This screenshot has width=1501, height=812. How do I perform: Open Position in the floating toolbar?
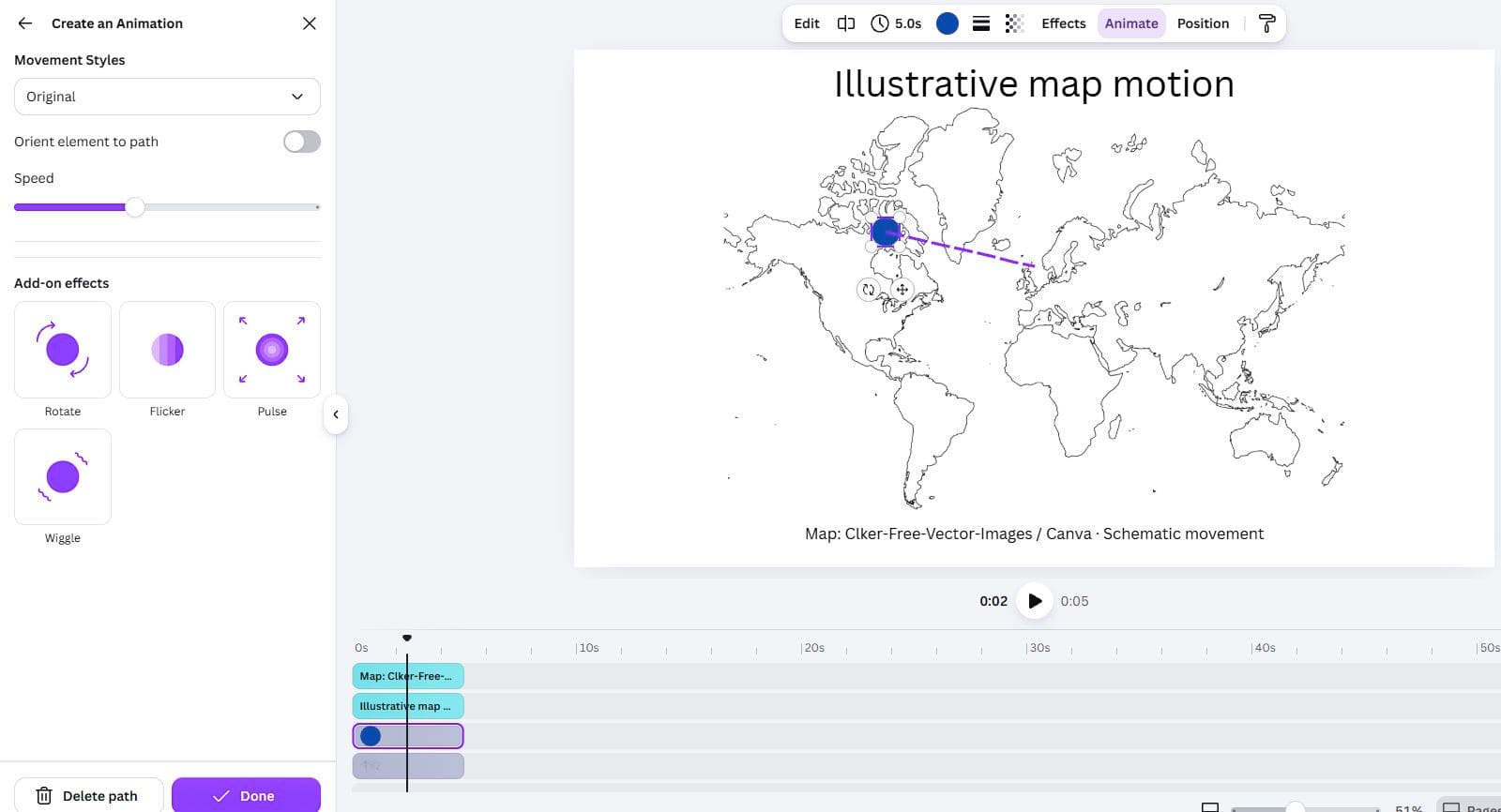point(1203,23)
